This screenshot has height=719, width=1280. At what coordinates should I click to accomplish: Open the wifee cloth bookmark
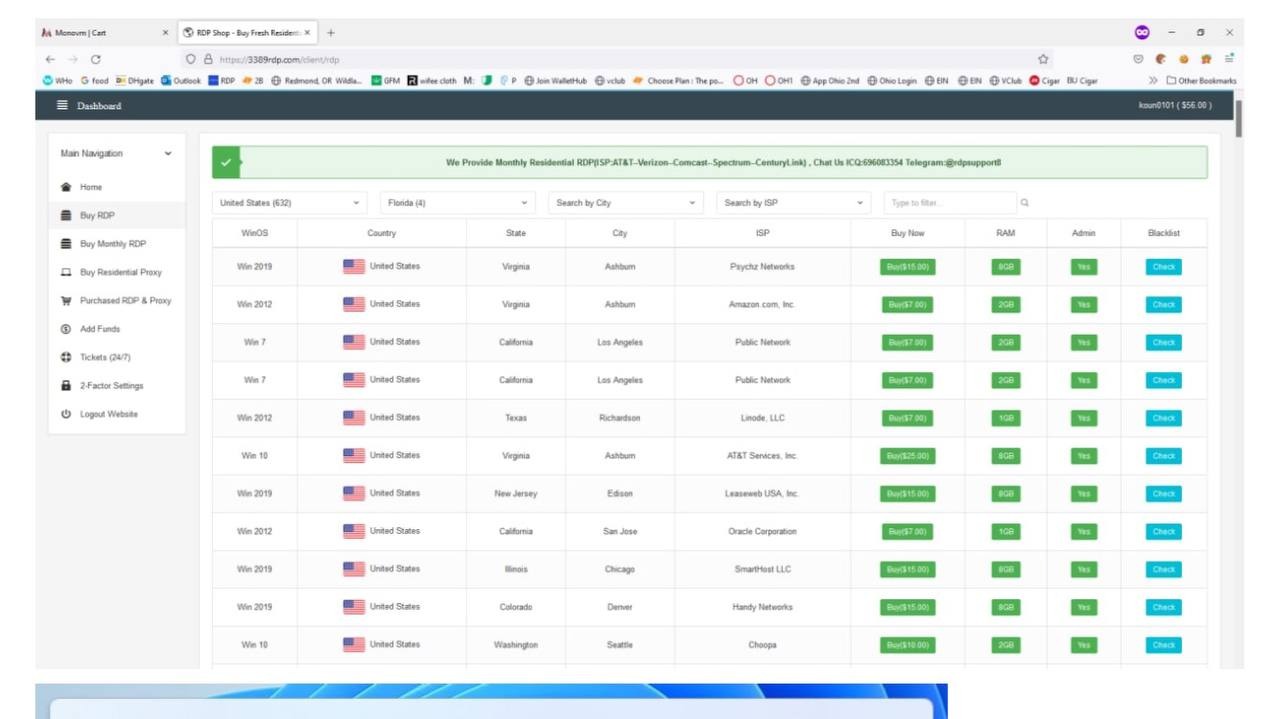pyautogui.click(x=432, y=81)
